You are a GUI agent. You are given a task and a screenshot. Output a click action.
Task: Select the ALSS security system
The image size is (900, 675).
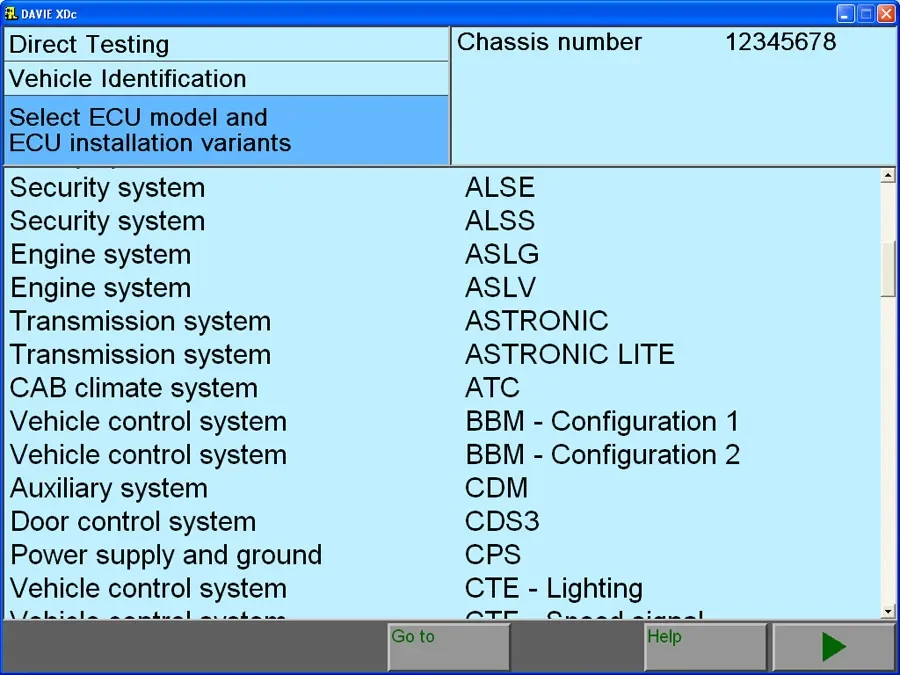tap(499, 221)
